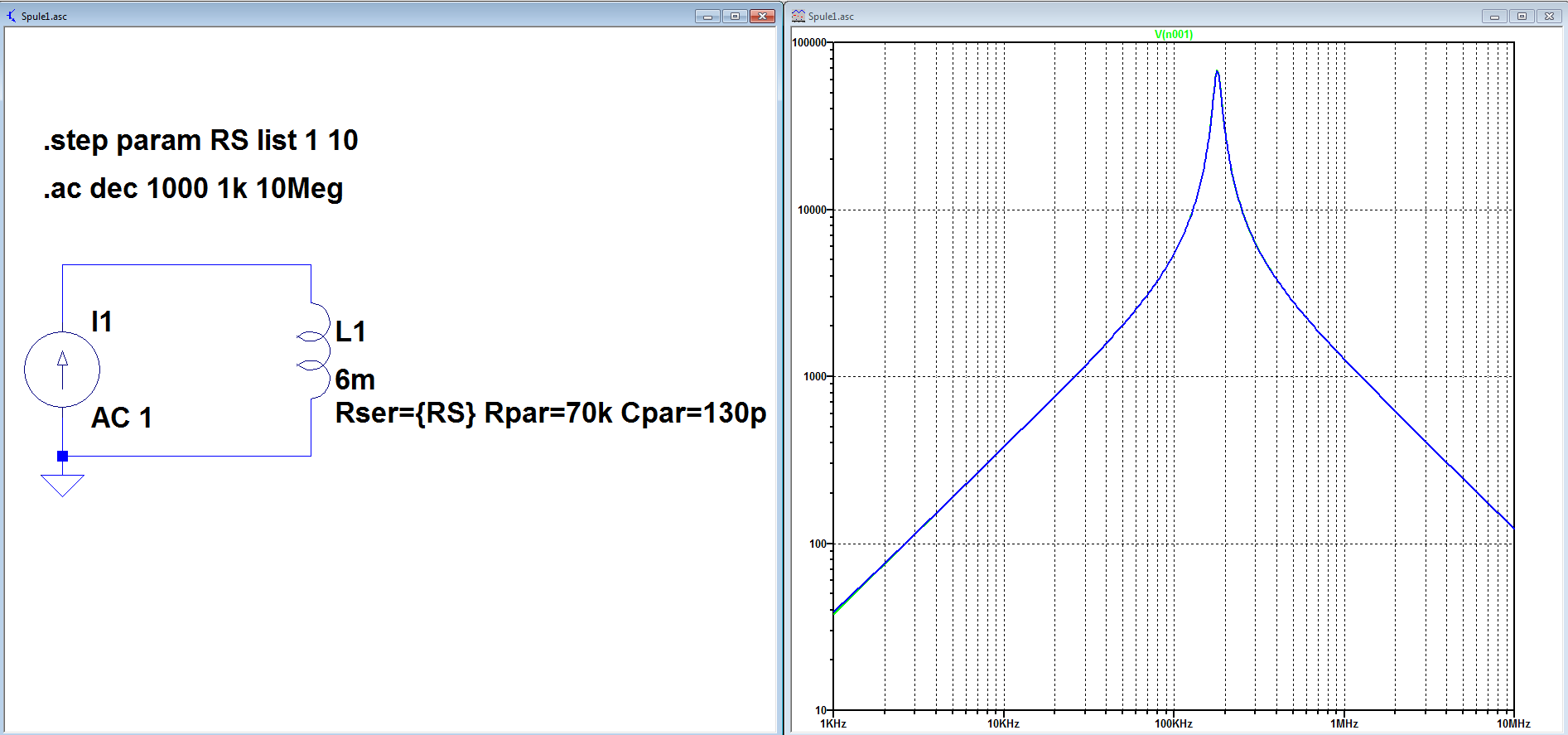Click the plot window Spule1.asc title icon
1568x735 pixels.
click(798, 16)
